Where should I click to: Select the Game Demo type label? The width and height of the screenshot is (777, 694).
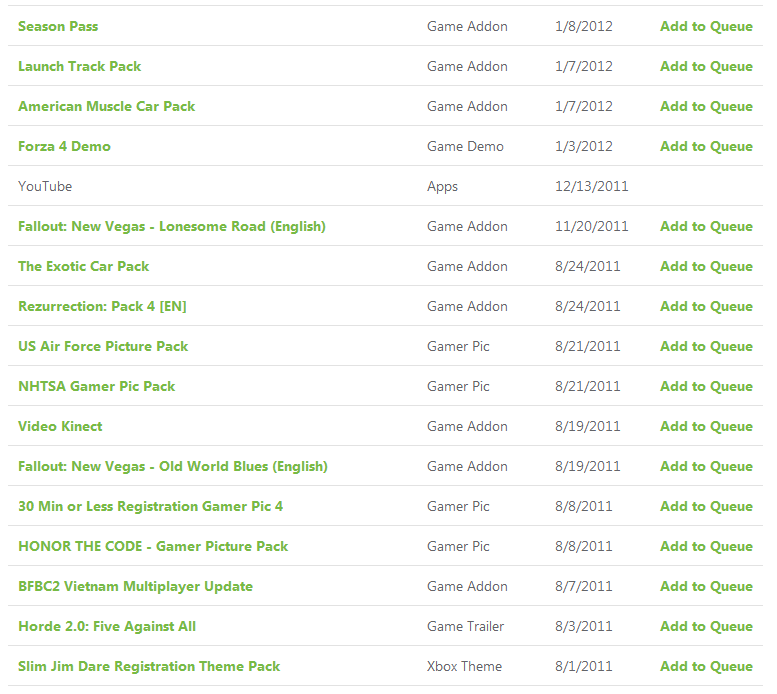[465, 147]
